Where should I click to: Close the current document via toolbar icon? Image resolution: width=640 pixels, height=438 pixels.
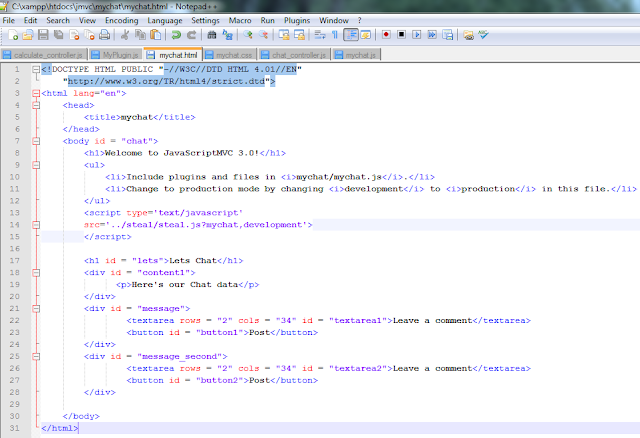click(74, 35)
